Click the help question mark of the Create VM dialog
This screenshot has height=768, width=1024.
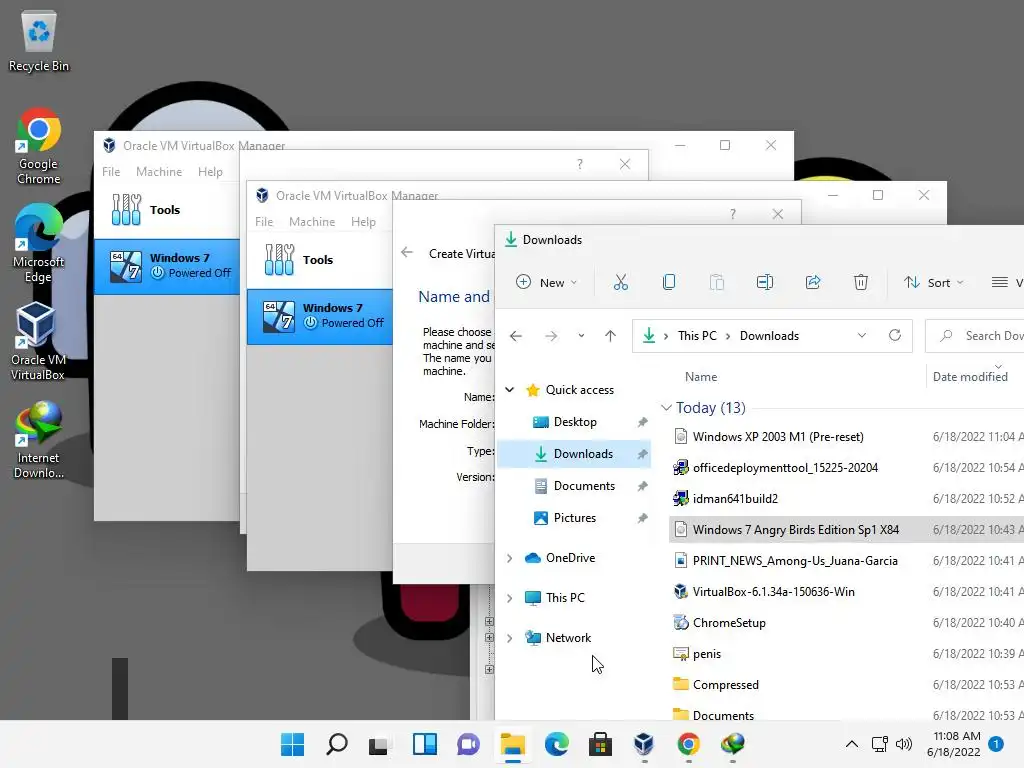733,214
